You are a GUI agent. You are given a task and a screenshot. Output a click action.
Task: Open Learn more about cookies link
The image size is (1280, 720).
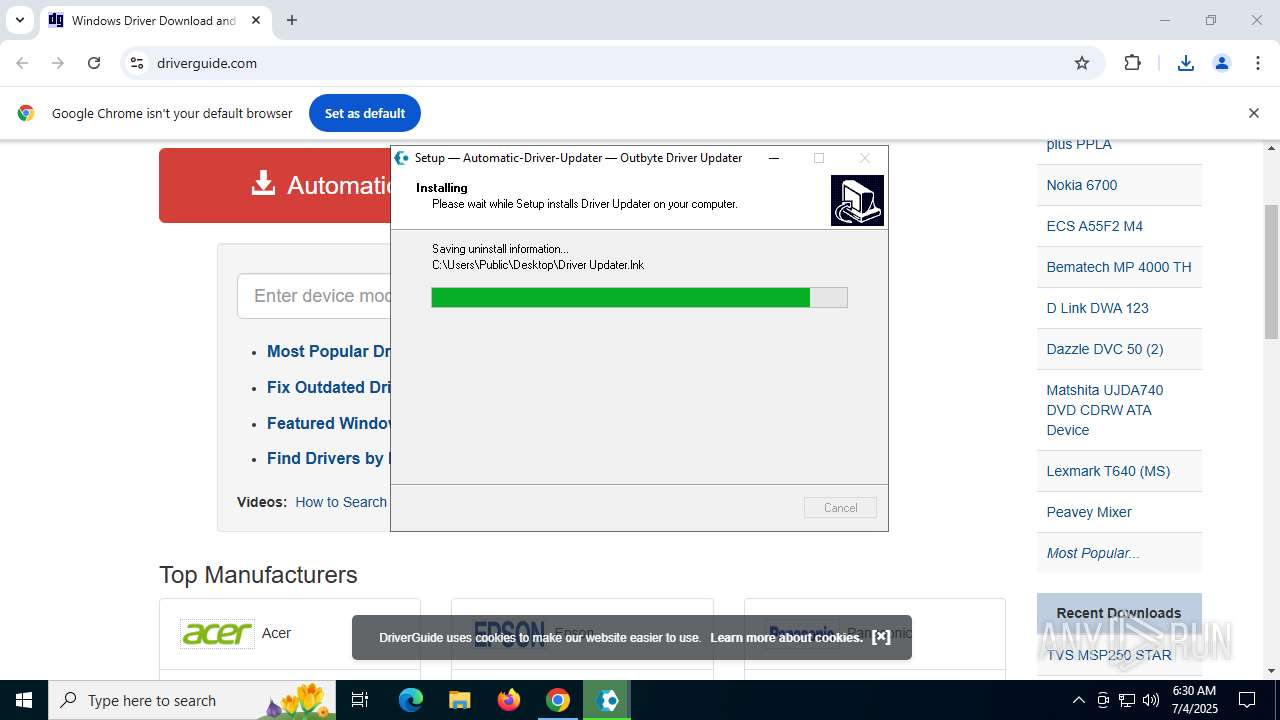tap(786, 637)
